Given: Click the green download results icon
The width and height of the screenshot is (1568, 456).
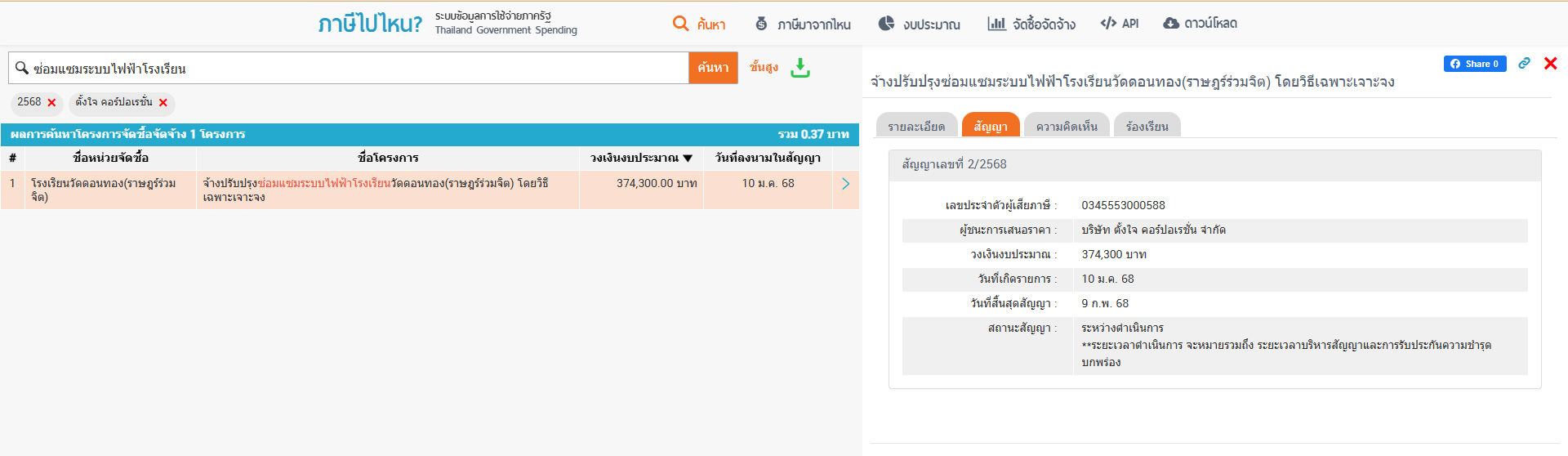Looking at the screenshot, I should [800, 68].
